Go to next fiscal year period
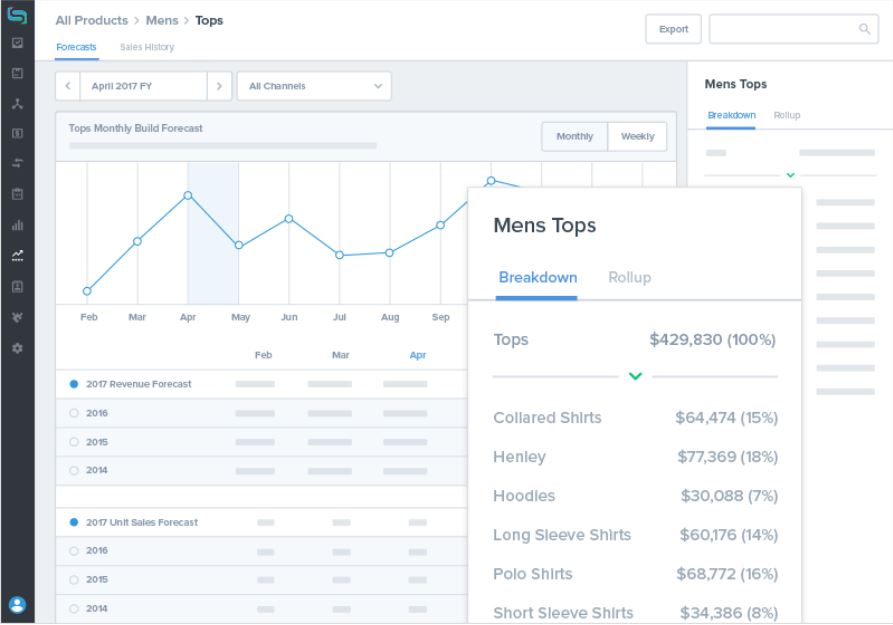 219,86
